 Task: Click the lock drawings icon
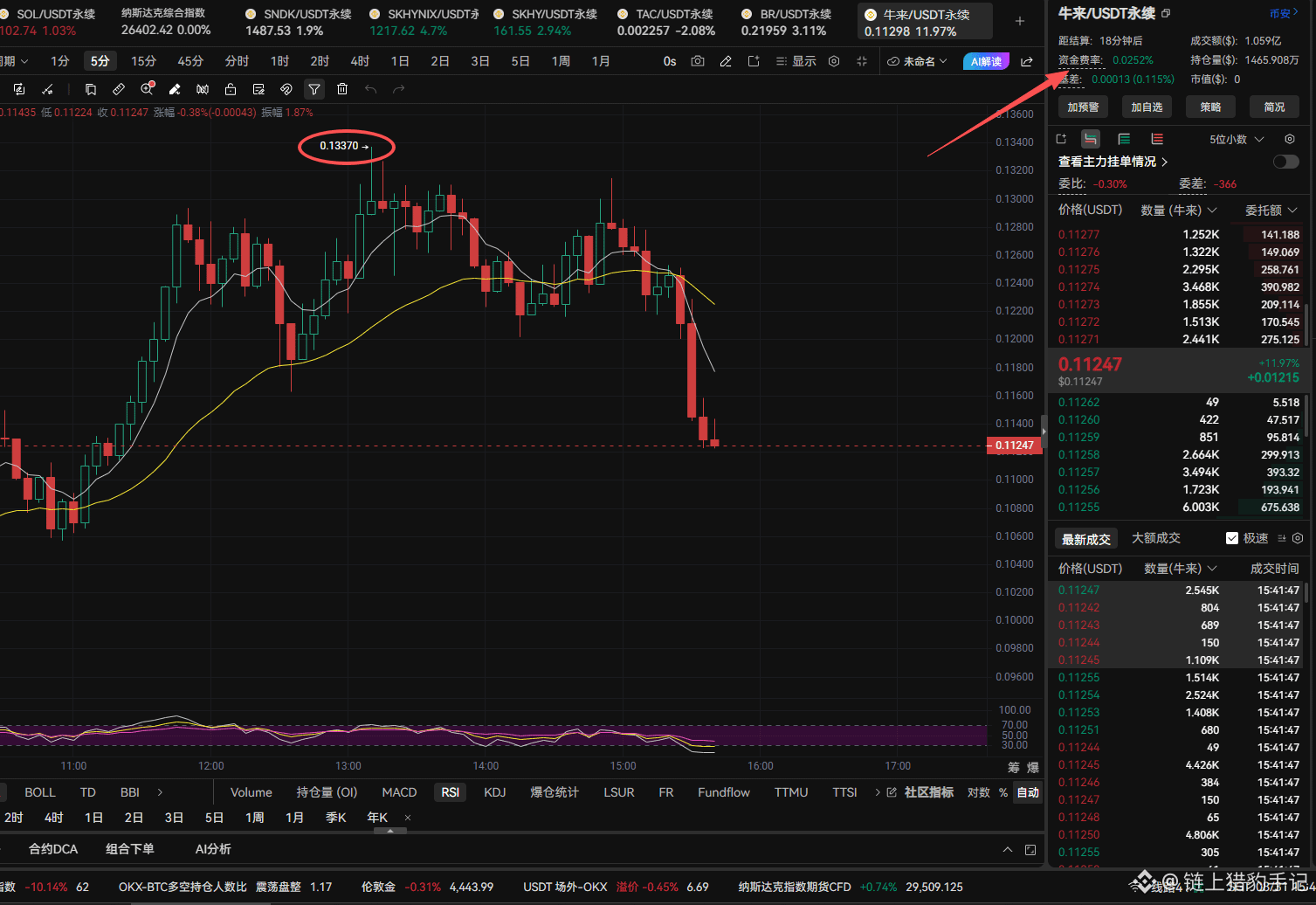(x=231, y=89)
